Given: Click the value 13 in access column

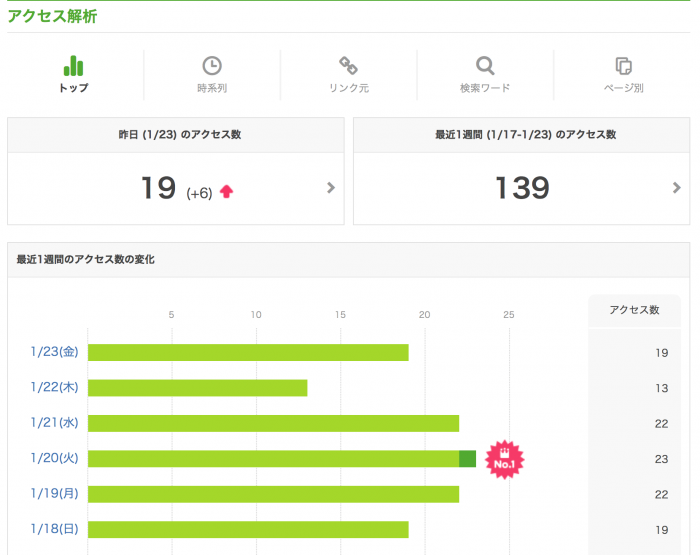Looking at the screenshot, I should pos(662,388).
